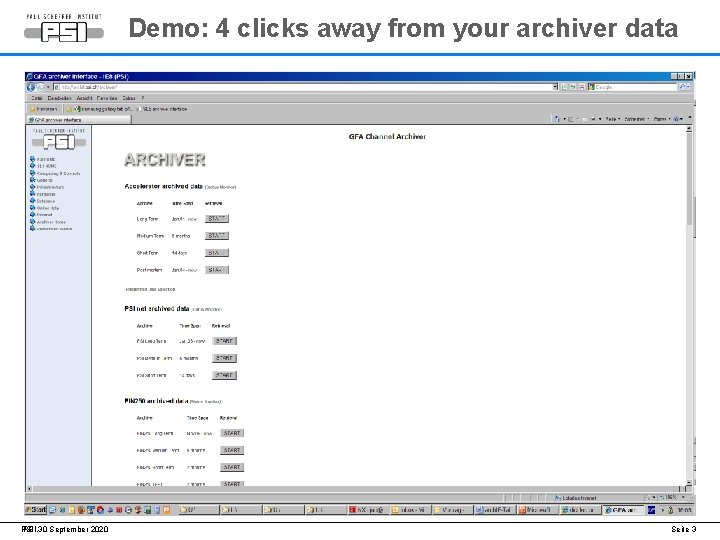Click the Windows Start button
Screen dimensions: 720x540
[36, 510]
